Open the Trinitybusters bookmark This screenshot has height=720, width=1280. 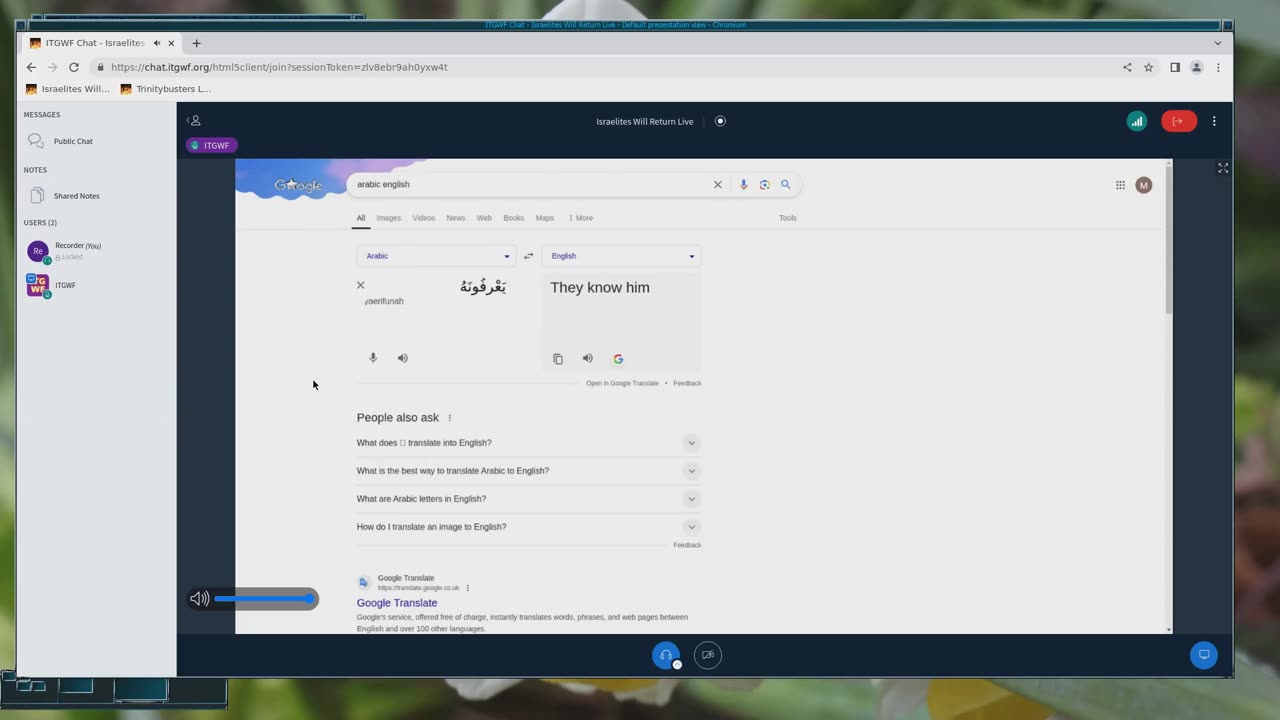pyautogui.click(x=166, y=89)
